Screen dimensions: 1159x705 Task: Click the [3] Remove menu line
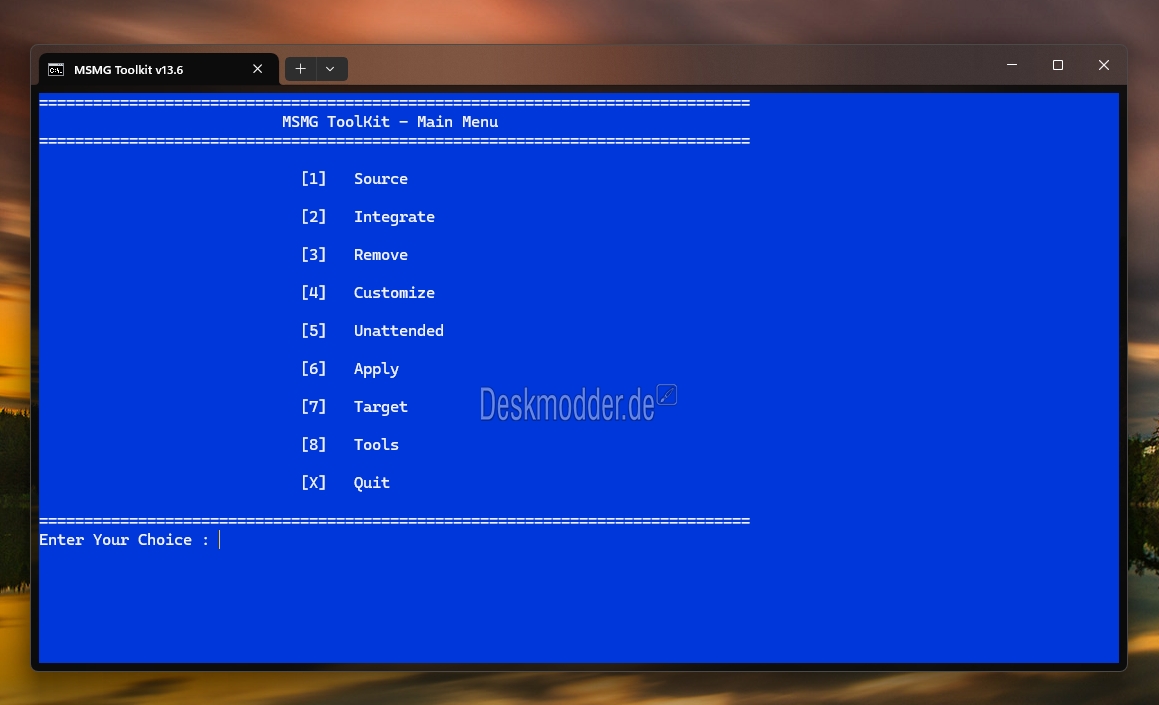[354, 255]
